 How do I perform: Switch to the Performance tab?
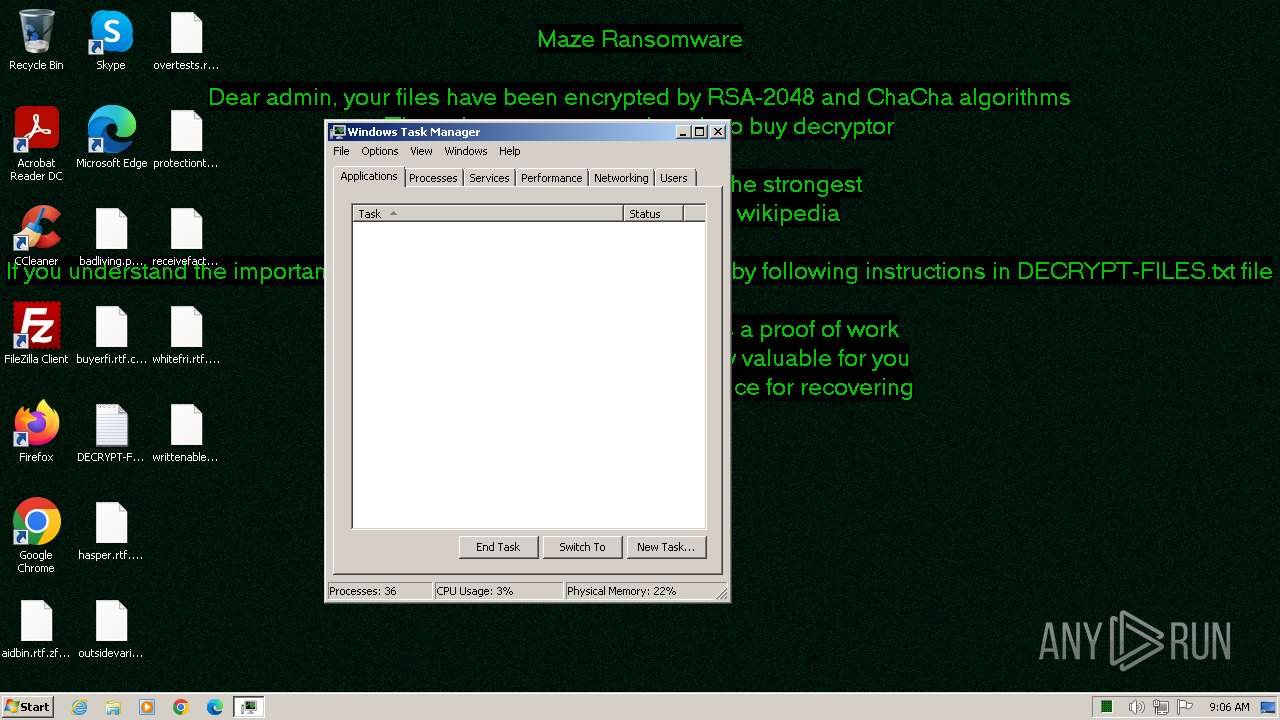(551, 178)
